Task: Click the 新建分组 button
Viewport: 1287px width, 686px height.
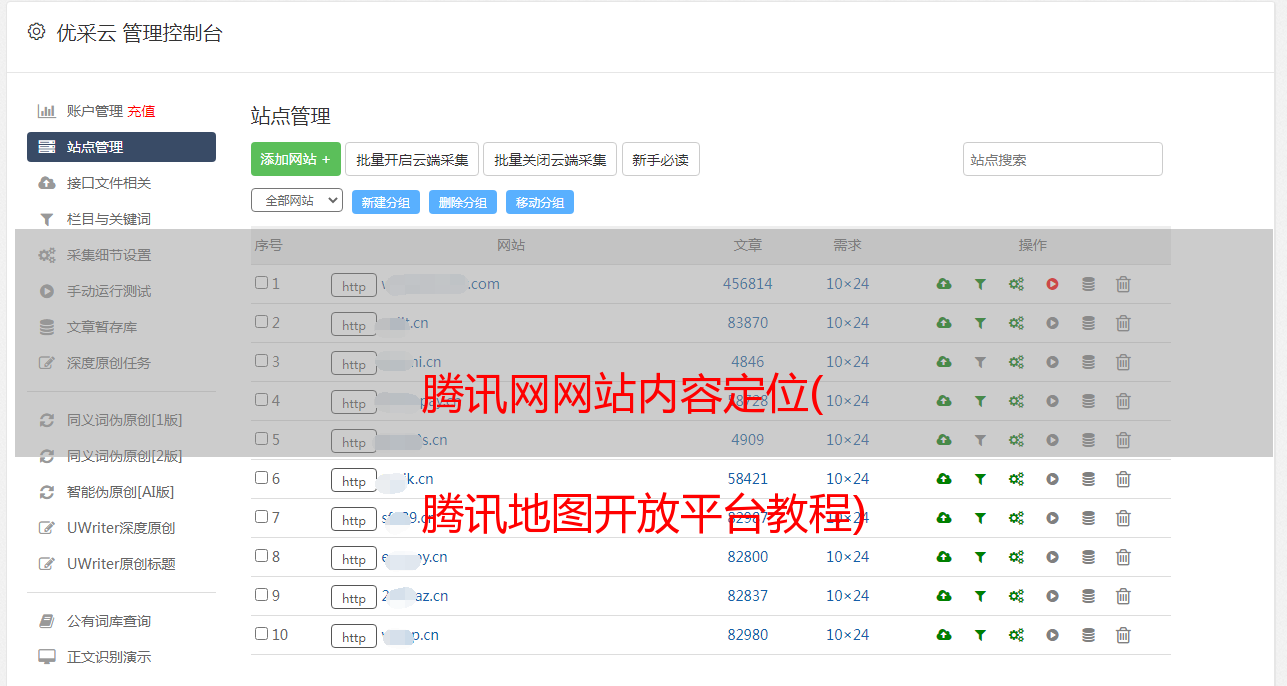Action: [x=386, y=202]
